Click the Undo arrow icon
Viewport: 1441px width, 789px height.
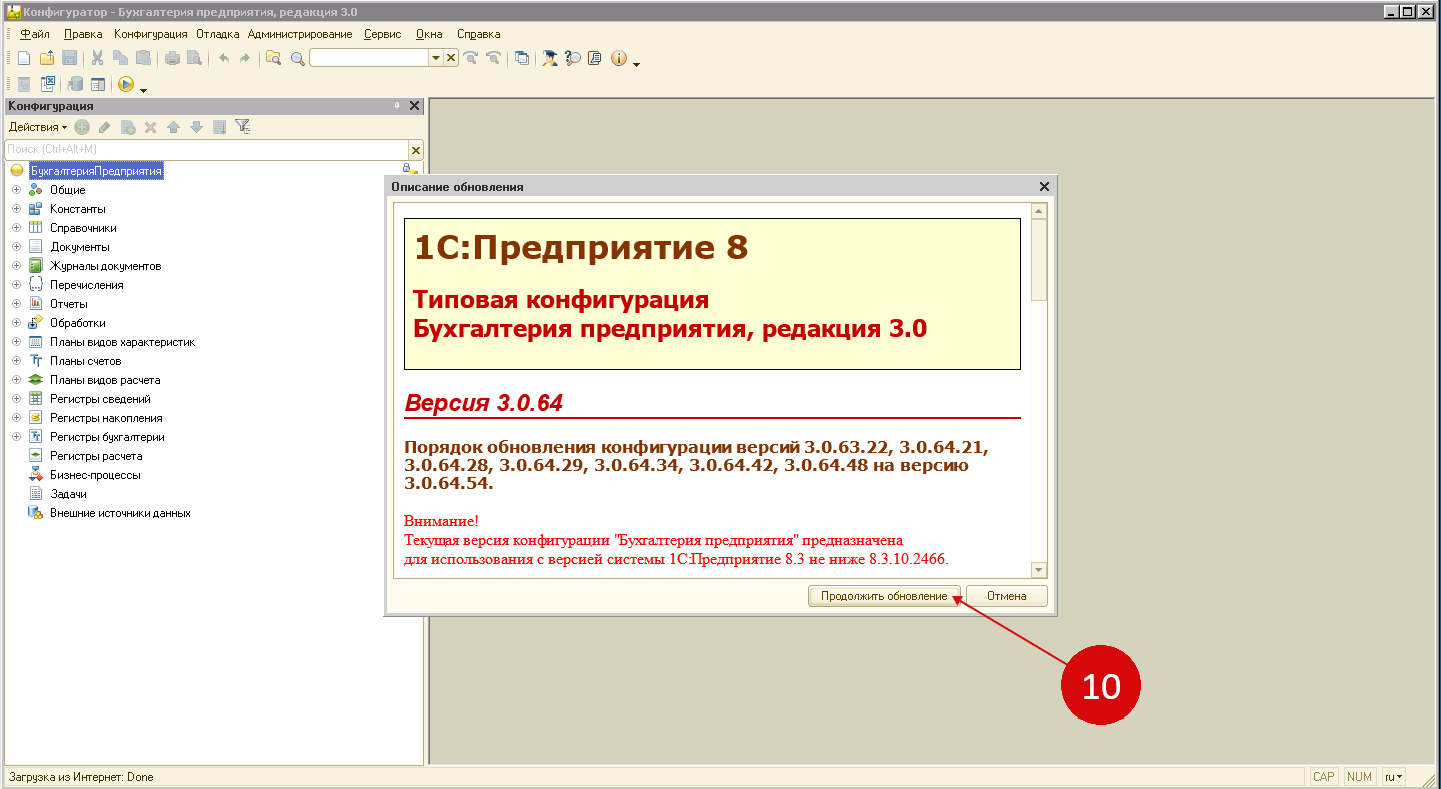coord(224,58)
